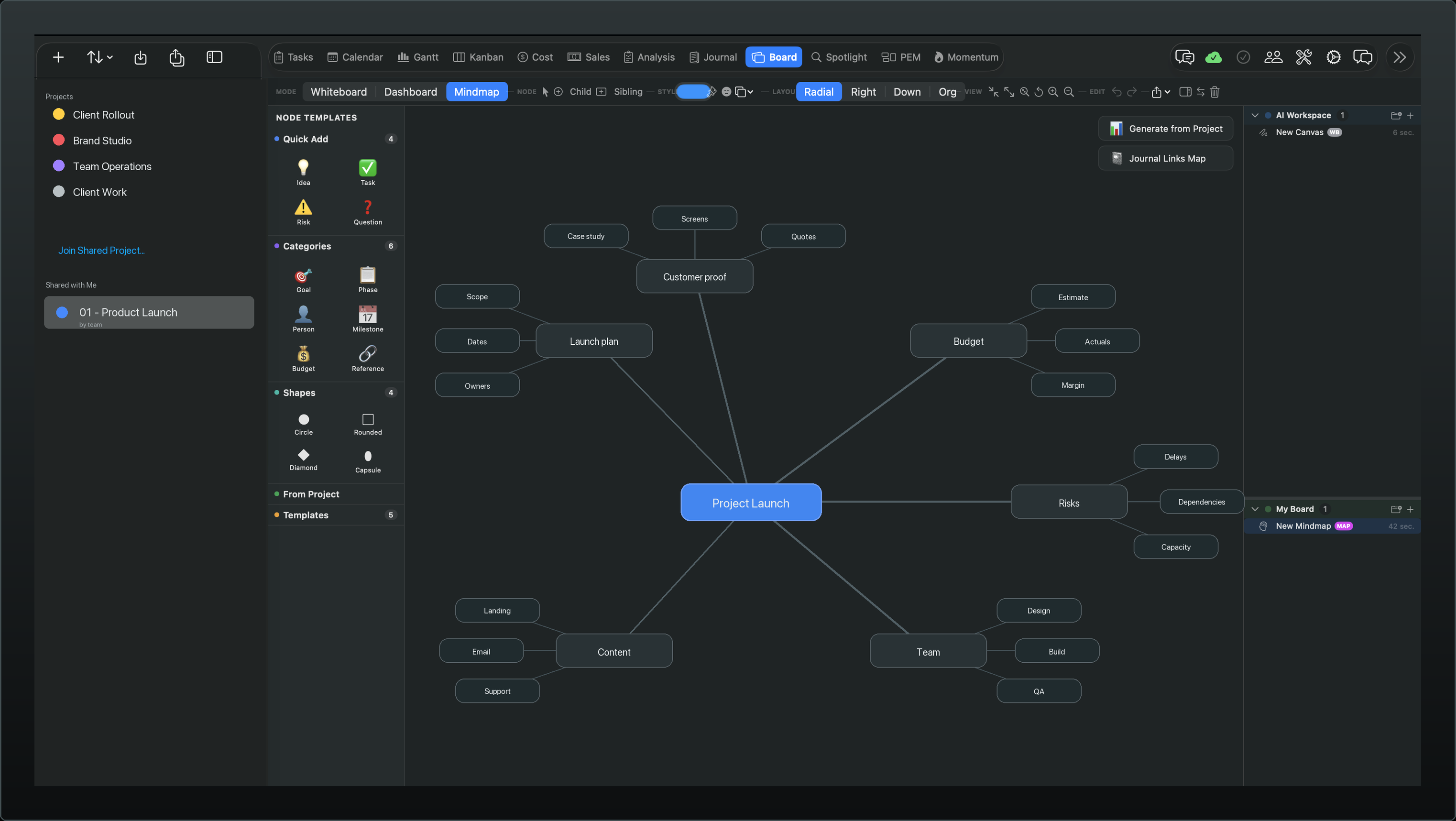Expand the From Project section

coord(336,494)
